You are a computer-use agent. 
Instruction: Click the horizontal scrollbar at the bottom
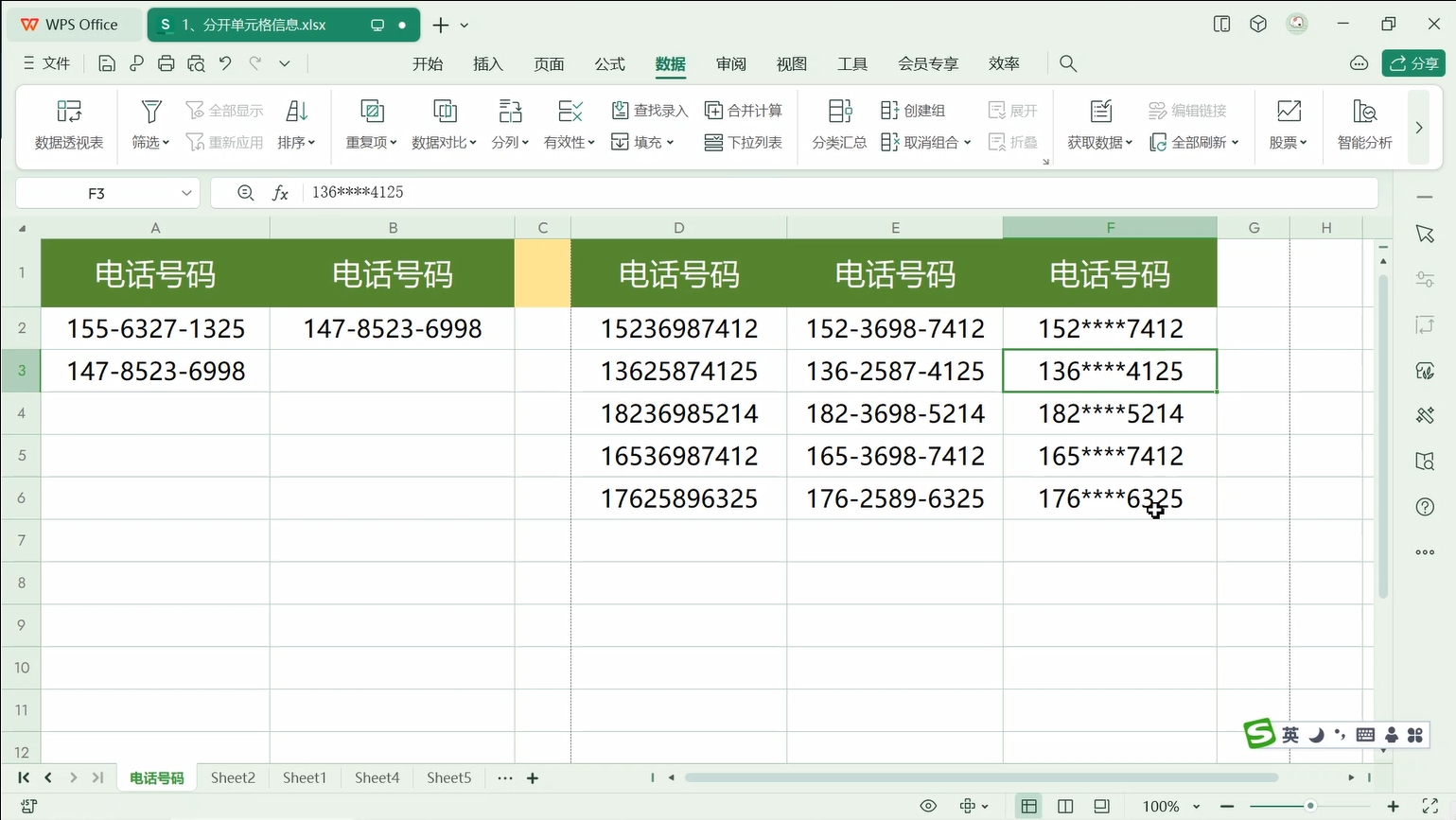click(x=981, y=777)
